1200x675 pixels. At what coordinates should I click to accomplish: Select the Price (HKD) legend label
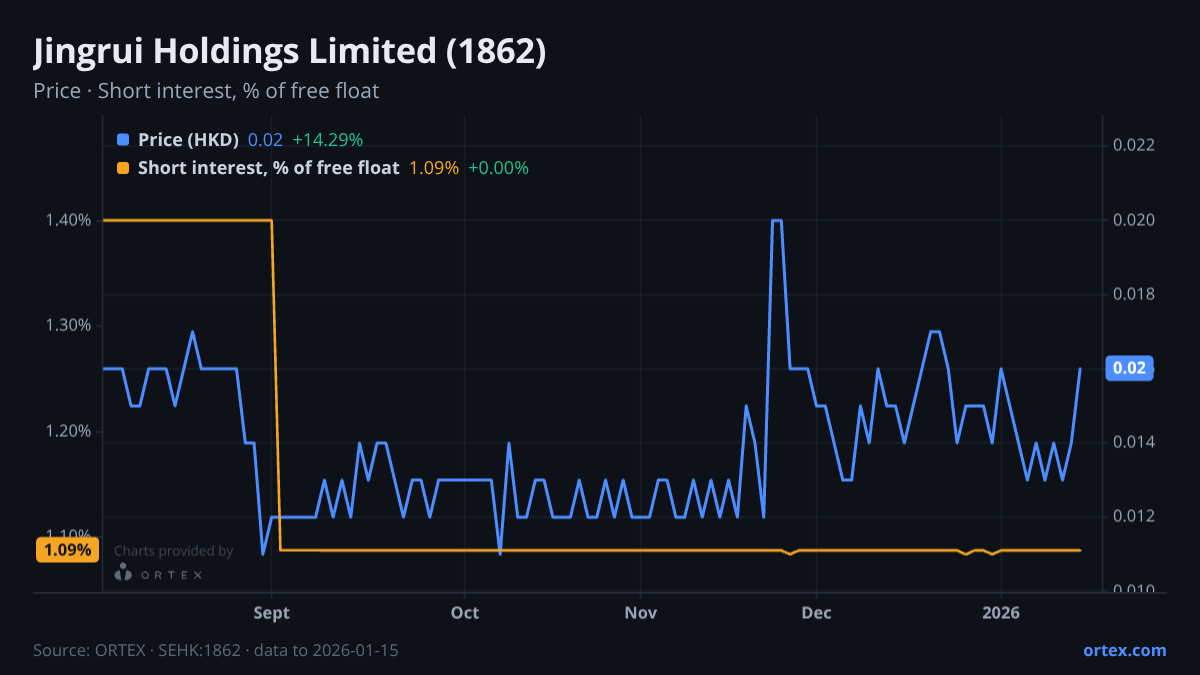coord(188,140)
